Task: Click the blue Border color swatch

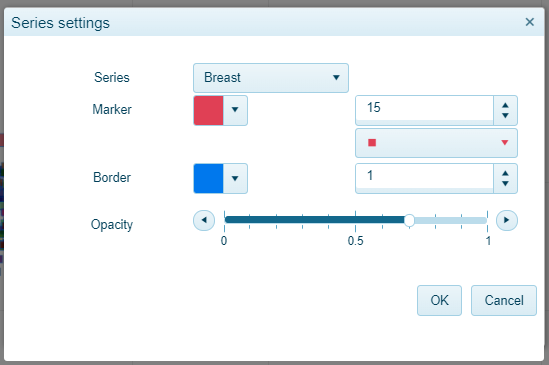Action: tap(208, 178)
